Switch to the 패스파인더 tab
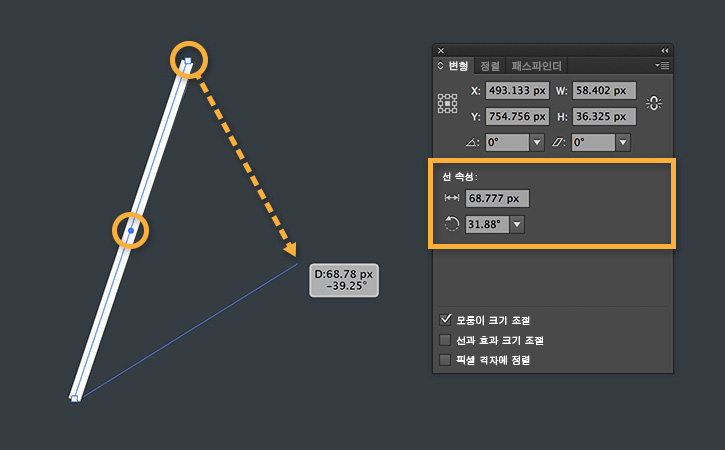725x450 pixels. [537, 66]
